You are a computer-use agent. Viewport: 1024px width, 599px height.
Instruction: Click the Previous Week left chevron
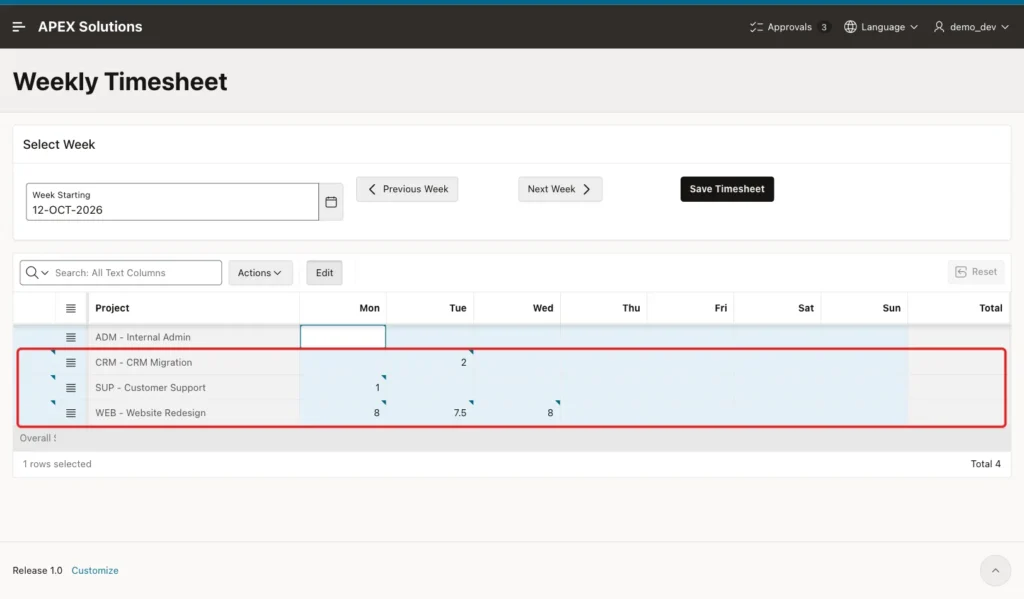(x=372, y=189)
